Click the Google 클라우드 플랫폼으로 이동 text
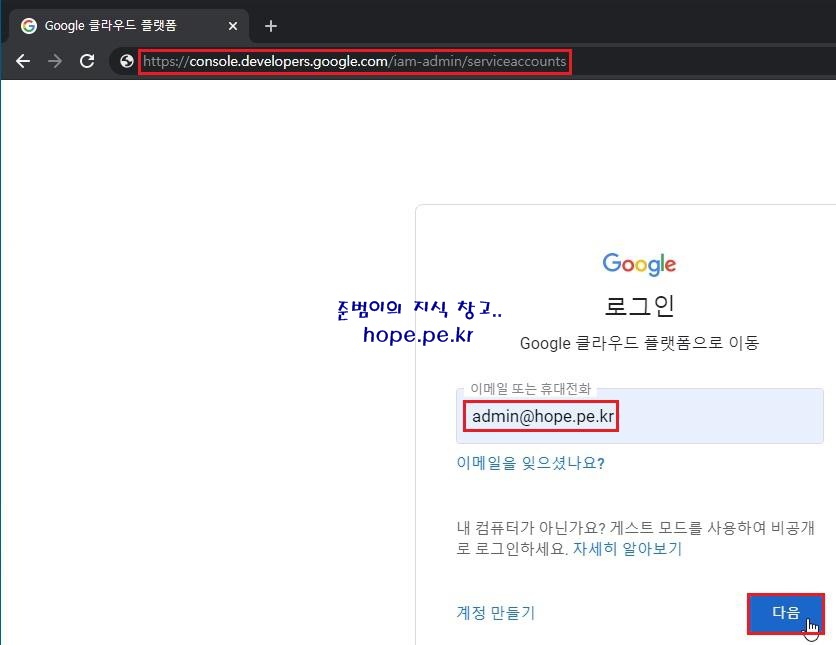The image size is (836, 645). [x=639, y=343]
